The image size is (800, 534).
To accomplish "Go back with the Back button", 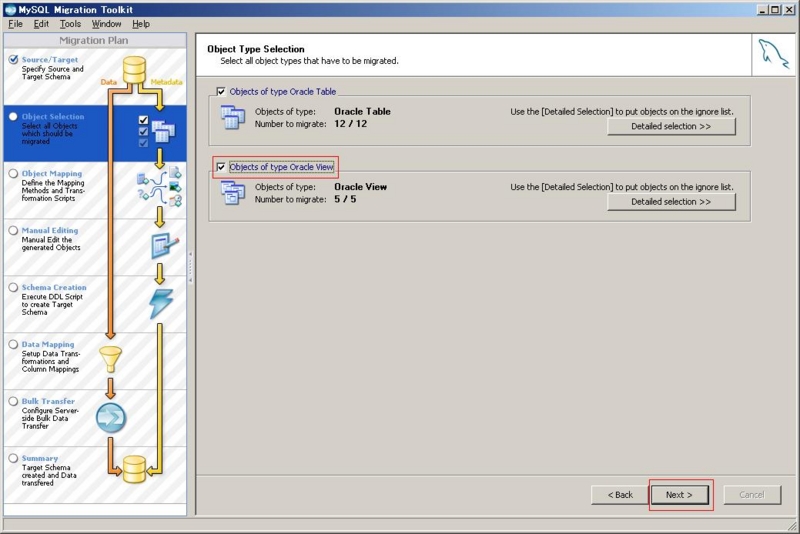I will click(x=620, y=495).
